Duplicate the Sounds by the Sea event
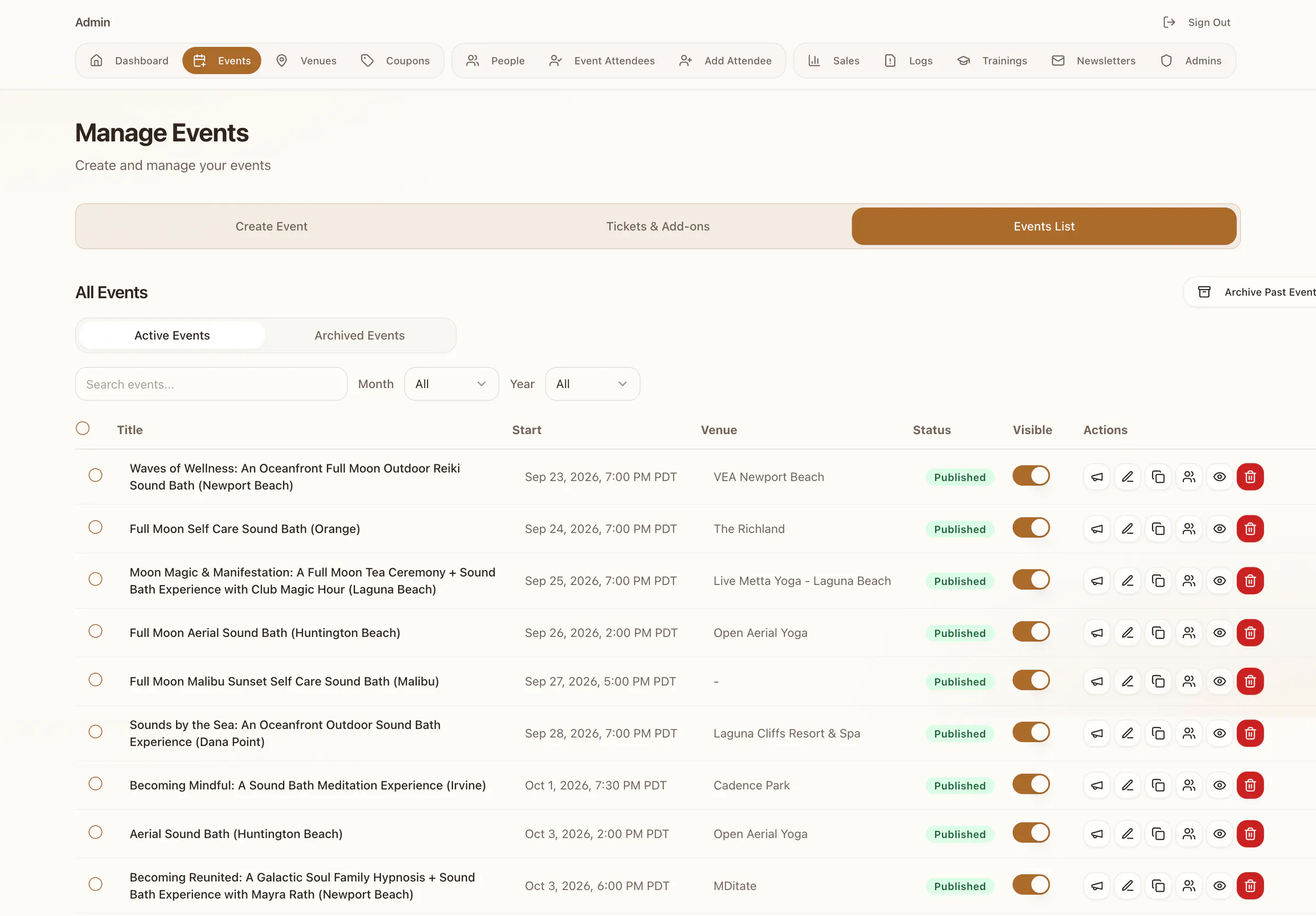Screen dimensions: 1316x916 tap(1159, 733)
